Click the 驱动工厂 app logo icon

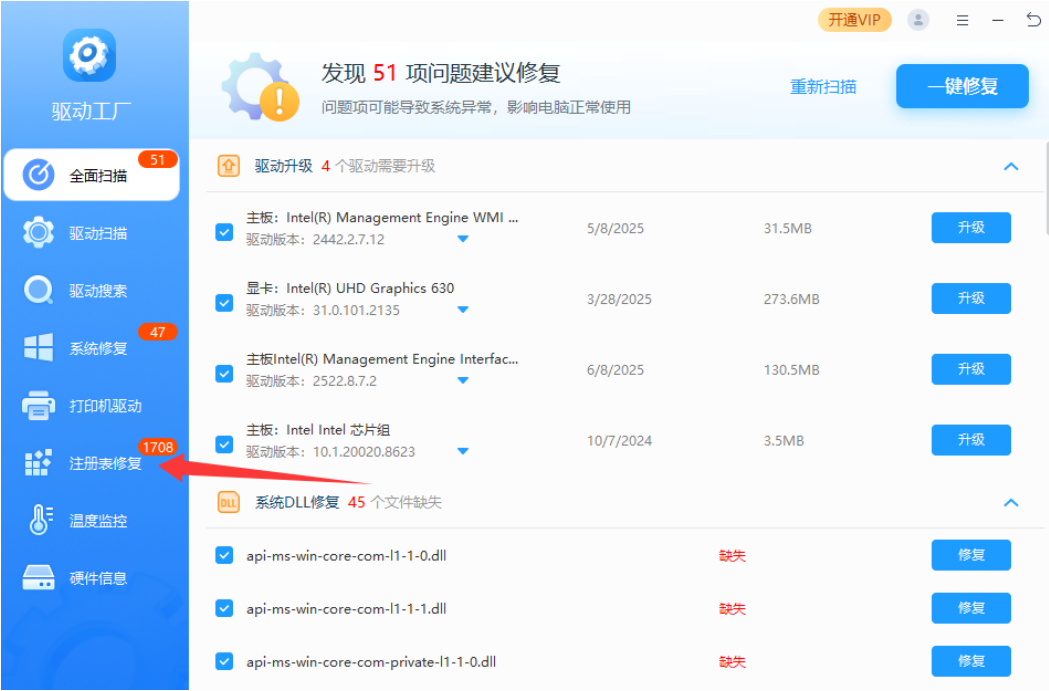[89, 56]
